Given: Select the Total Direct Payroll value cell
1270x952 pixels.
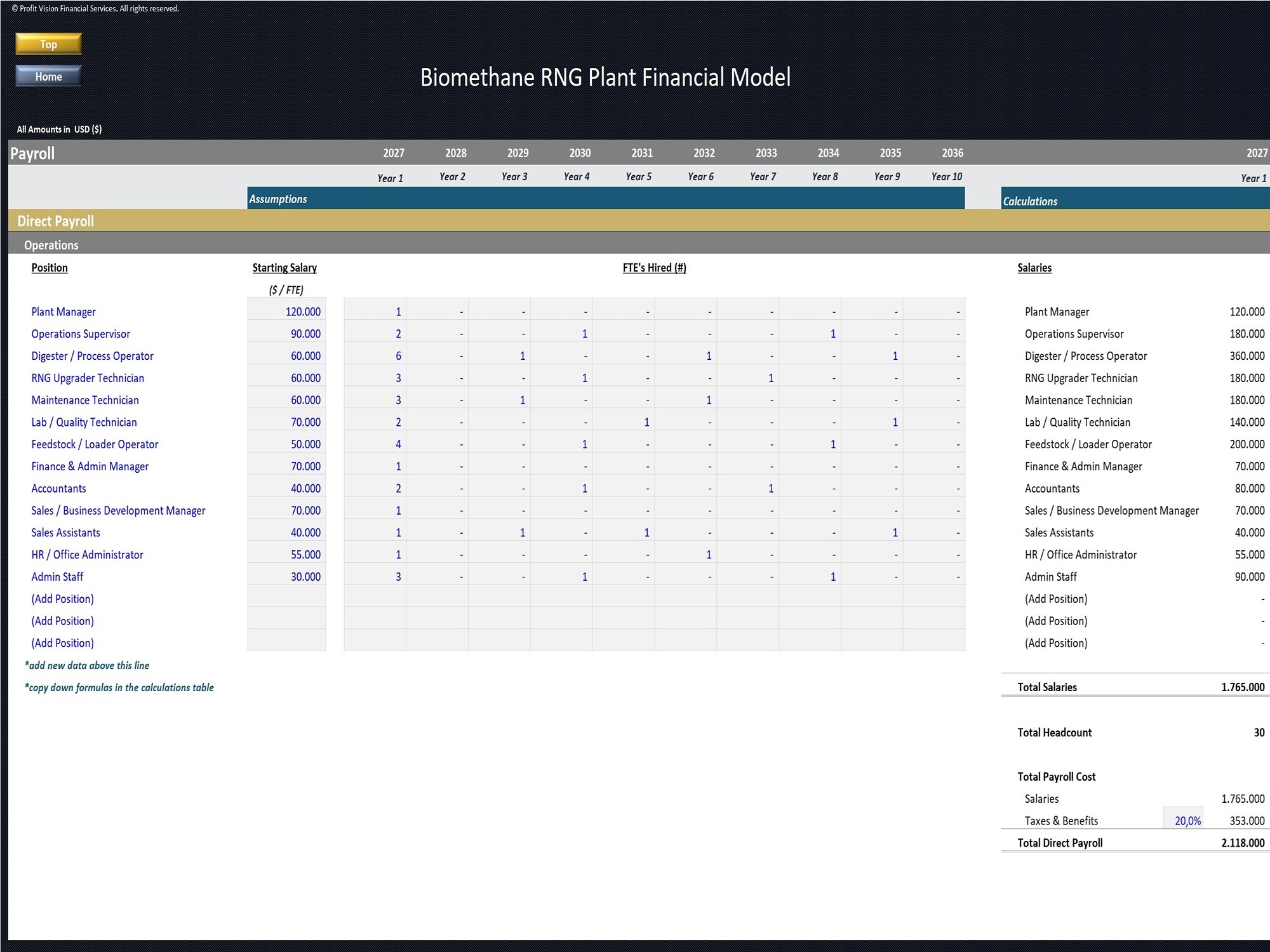Looking at the screenshot, I should click(1242, 843).
